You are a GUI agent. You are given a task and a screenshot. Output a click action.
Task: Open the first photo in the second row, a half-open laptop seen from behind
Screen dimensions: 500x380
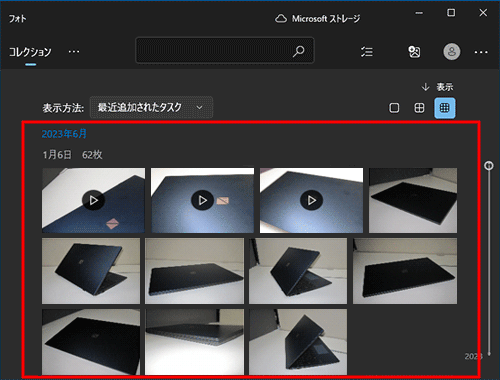point(91,271)
